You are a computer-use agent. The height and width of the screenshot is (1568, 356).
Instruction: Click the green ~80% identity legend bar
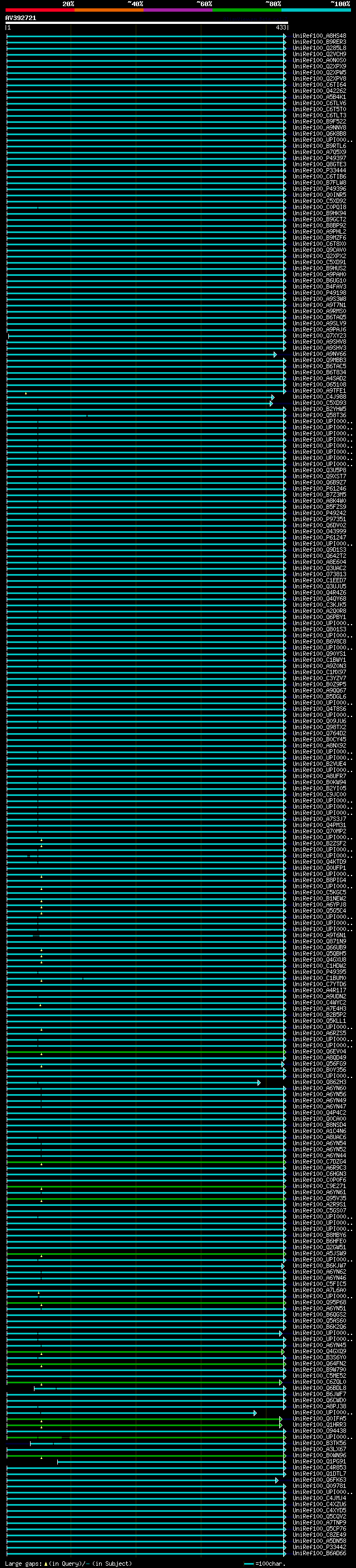pyautogui.click(x=247, y=10)
